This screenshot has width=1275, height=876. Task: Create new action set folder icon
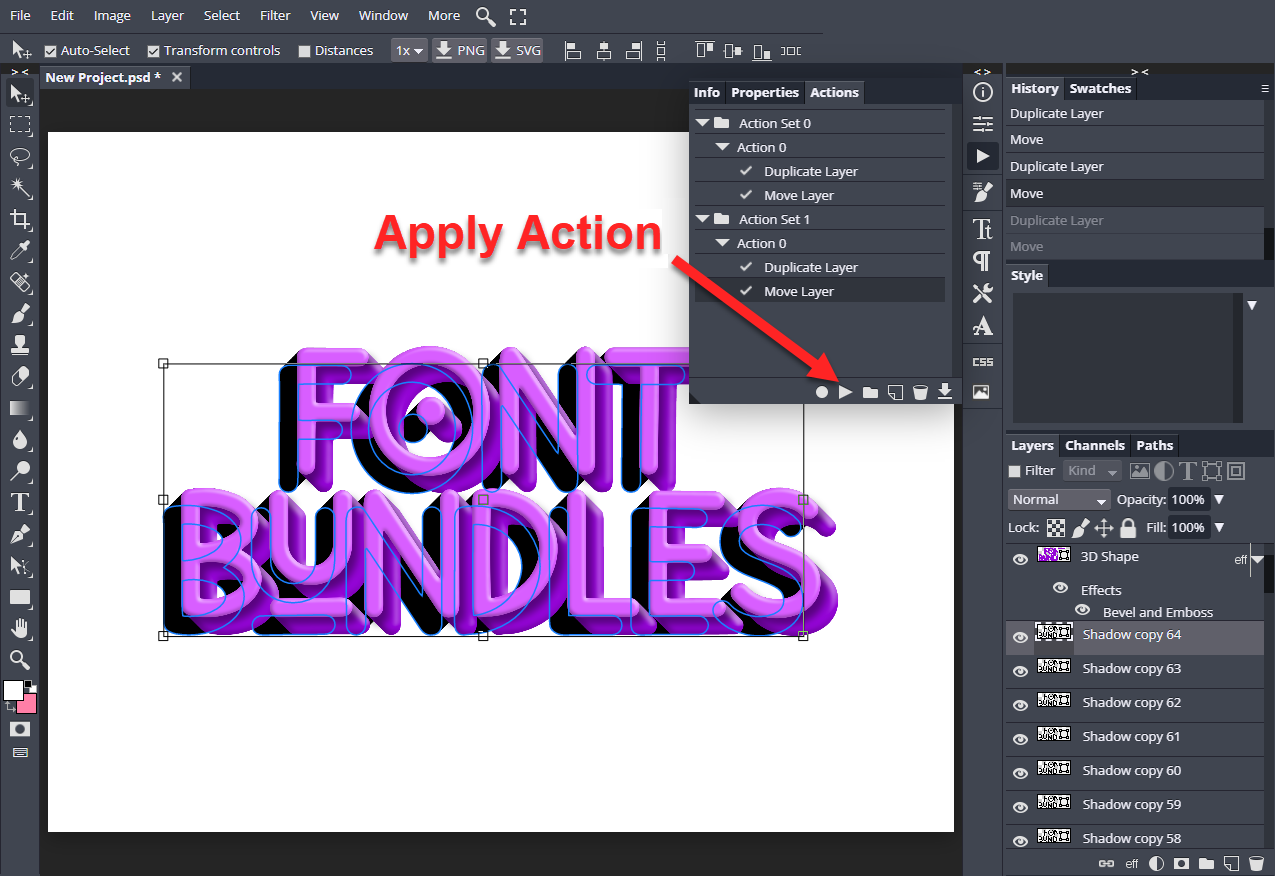(x=870, y=392)
